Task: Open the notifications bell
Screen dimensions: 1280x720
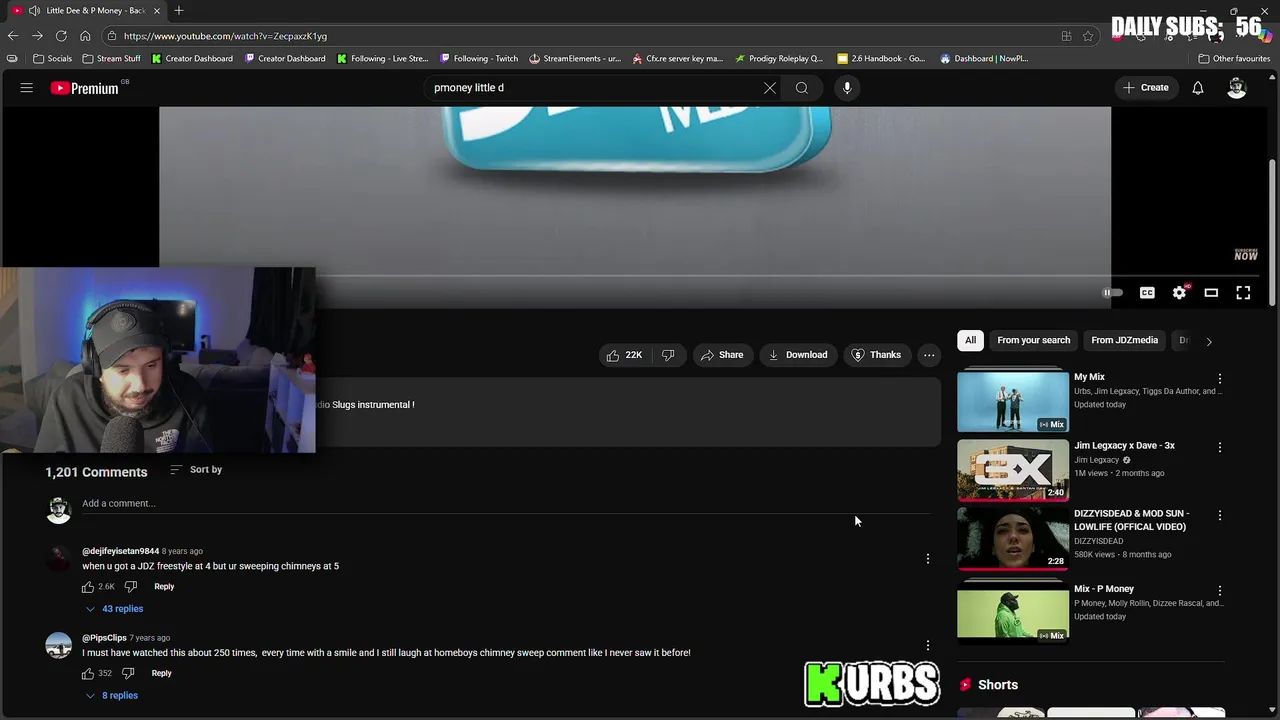Action: coord(1198,88)
